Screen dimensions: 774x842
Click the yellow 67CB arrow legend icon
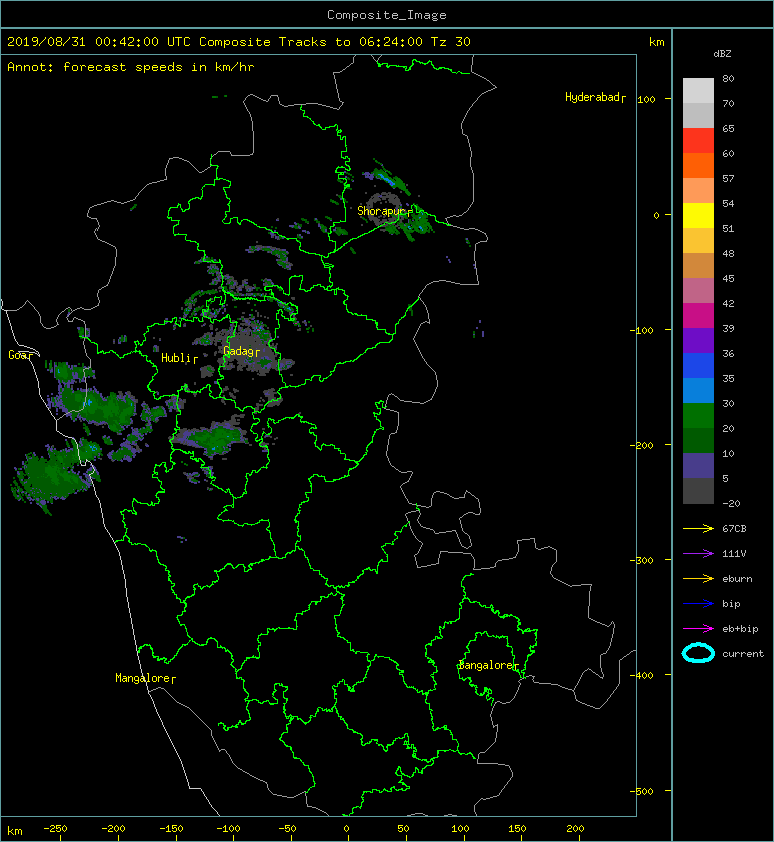click(x=698, y=528)
